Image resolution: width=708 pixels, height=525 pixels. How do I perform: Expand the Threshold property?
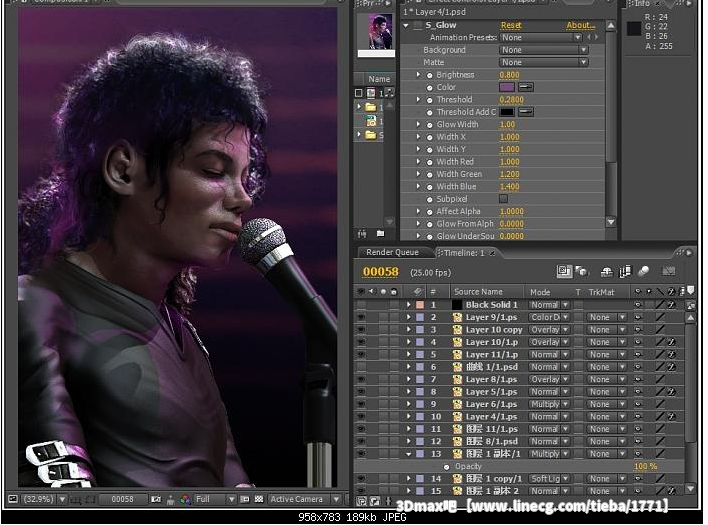click(x=418, y=99)
